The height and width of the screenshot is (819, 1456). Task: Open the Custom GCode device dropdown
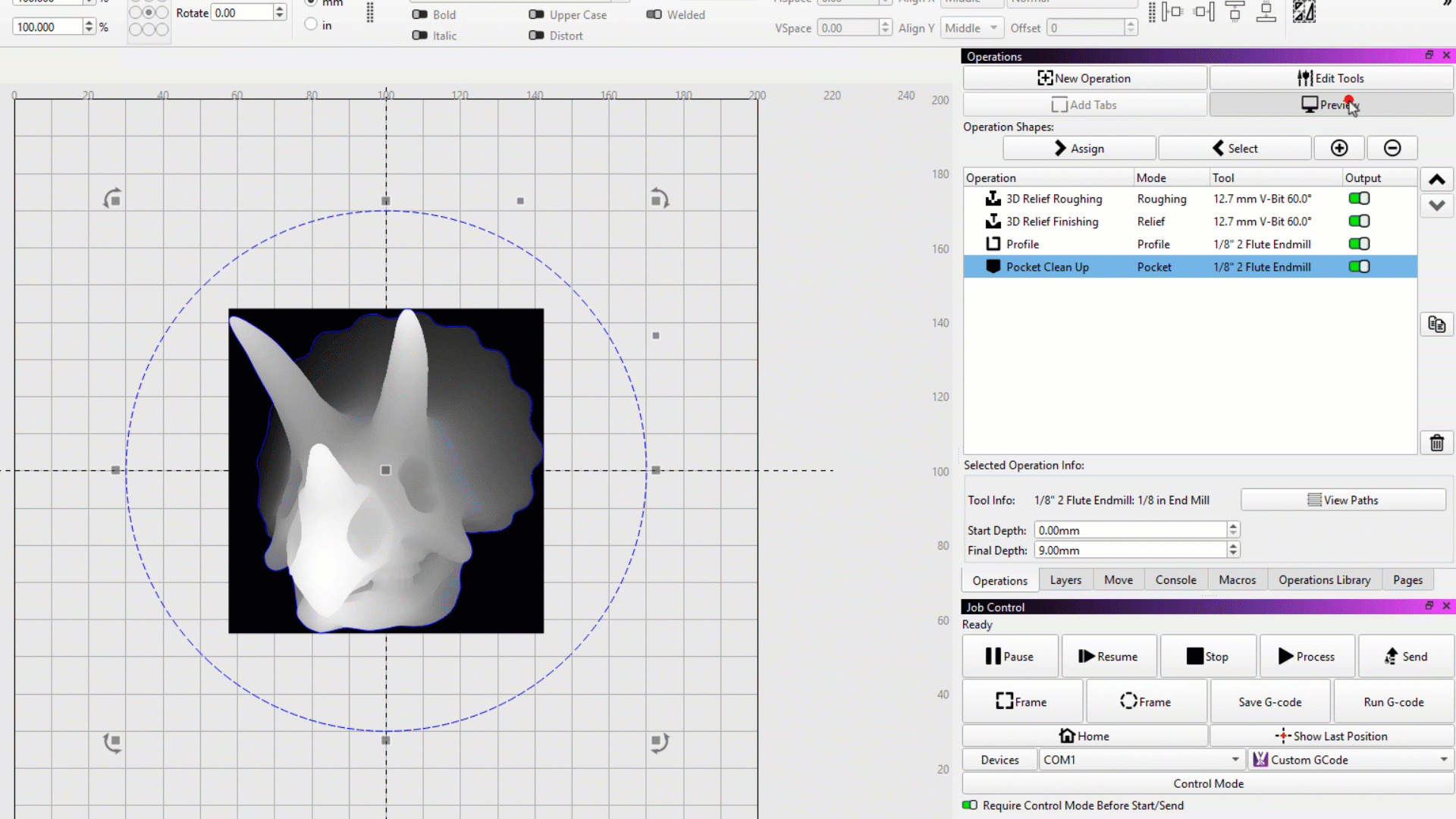tap(1351, 760)
